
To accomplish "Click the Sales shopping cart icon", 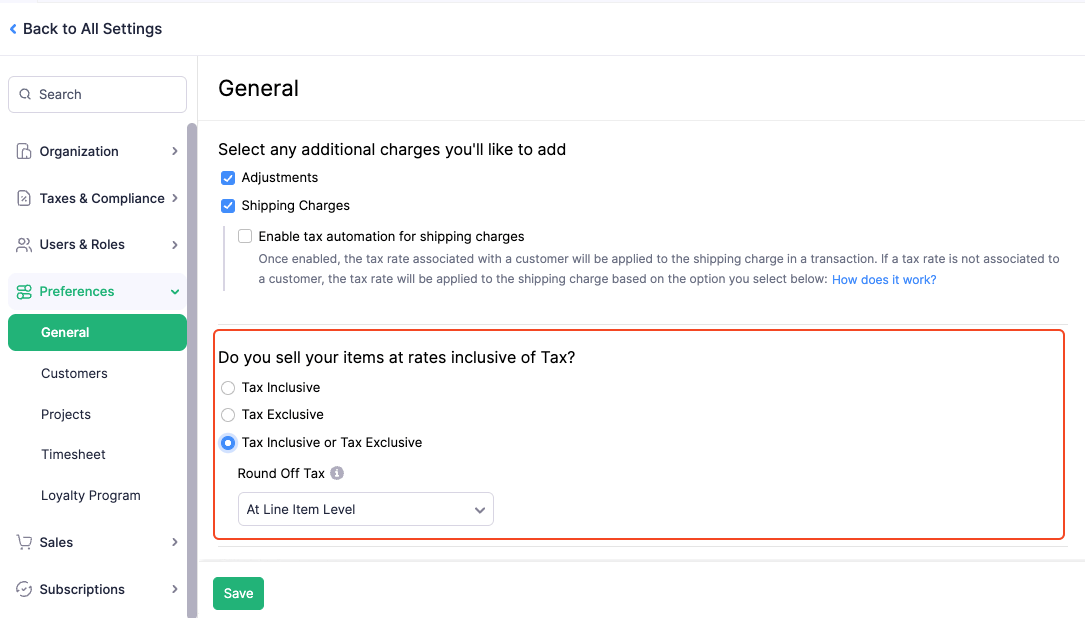I will 23,542.
